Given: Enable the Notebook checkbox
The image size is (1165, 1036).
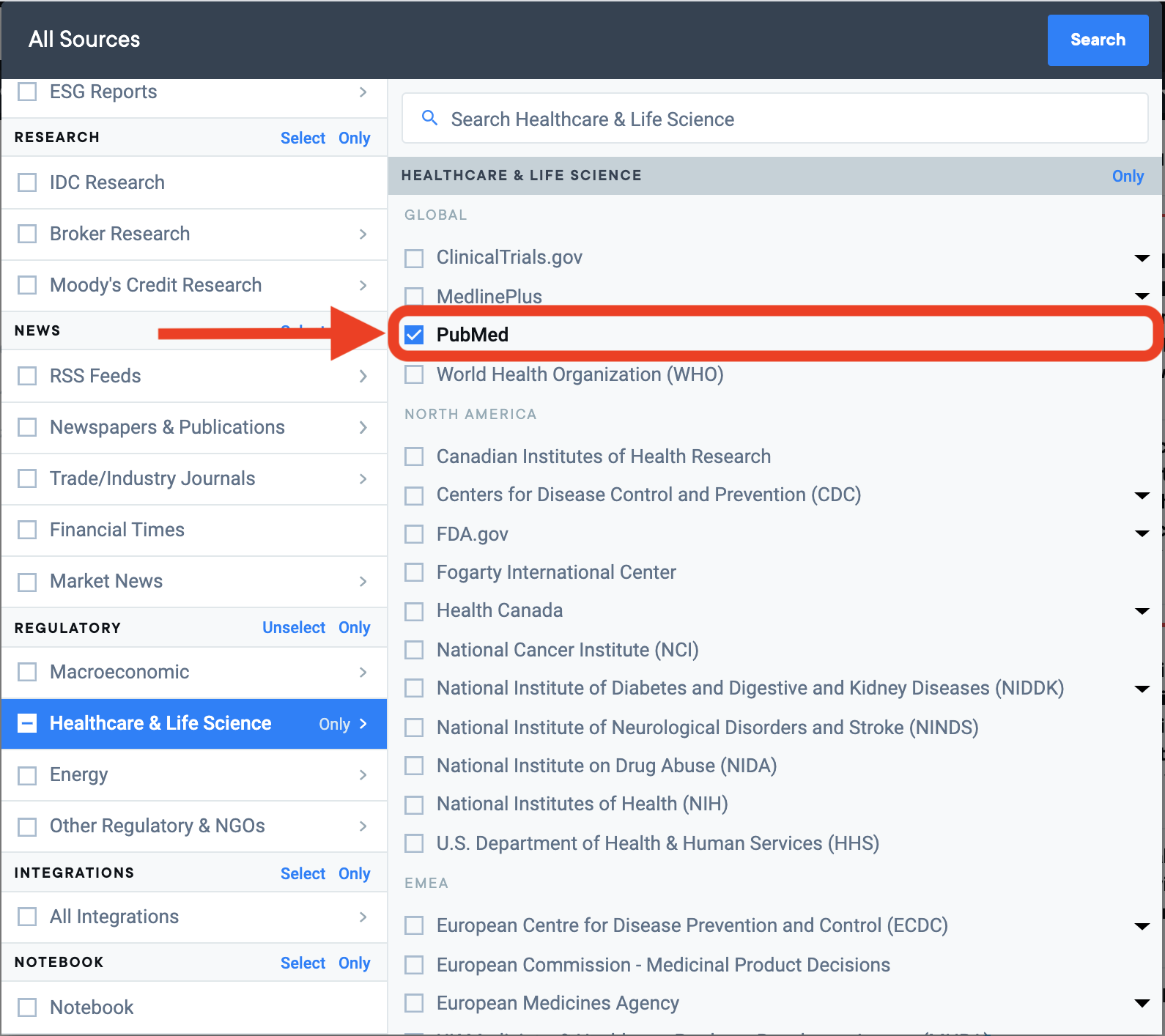Looking at the screenshot, I should tap(27, 1007).
